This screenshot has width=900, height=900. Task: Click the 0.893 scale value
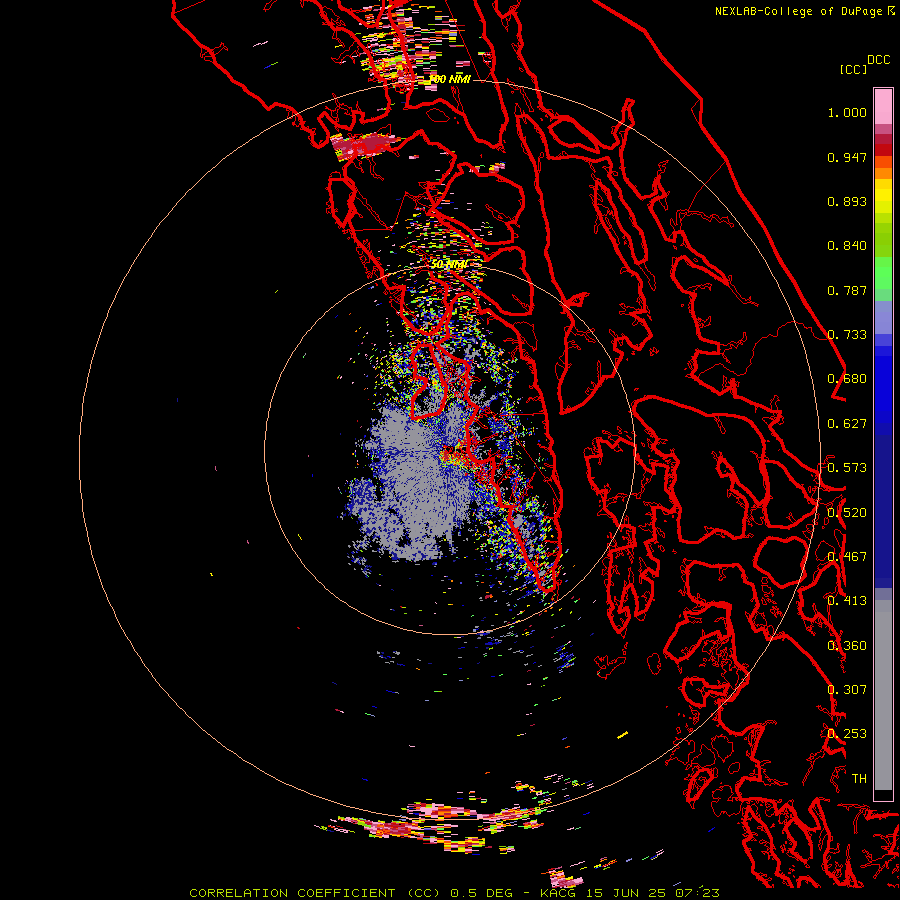click(847, 201)
